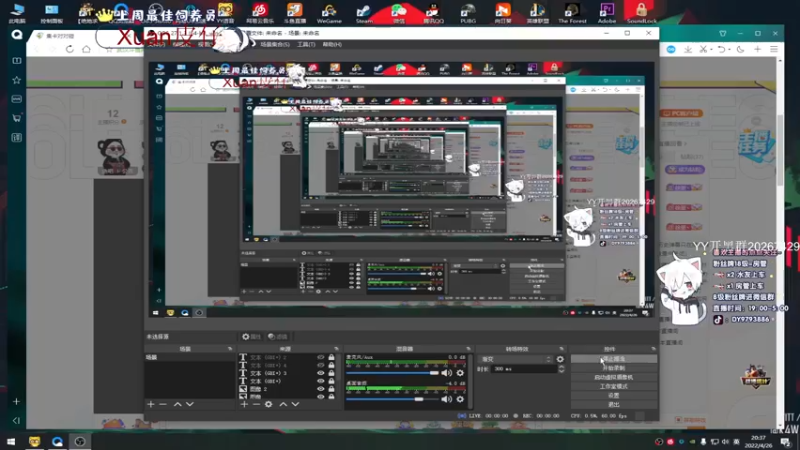This screenshot has width=800, height=450.
Task: Toggle visibility of 文本 (GDI+) 2 source
Action: coord(320,358)
